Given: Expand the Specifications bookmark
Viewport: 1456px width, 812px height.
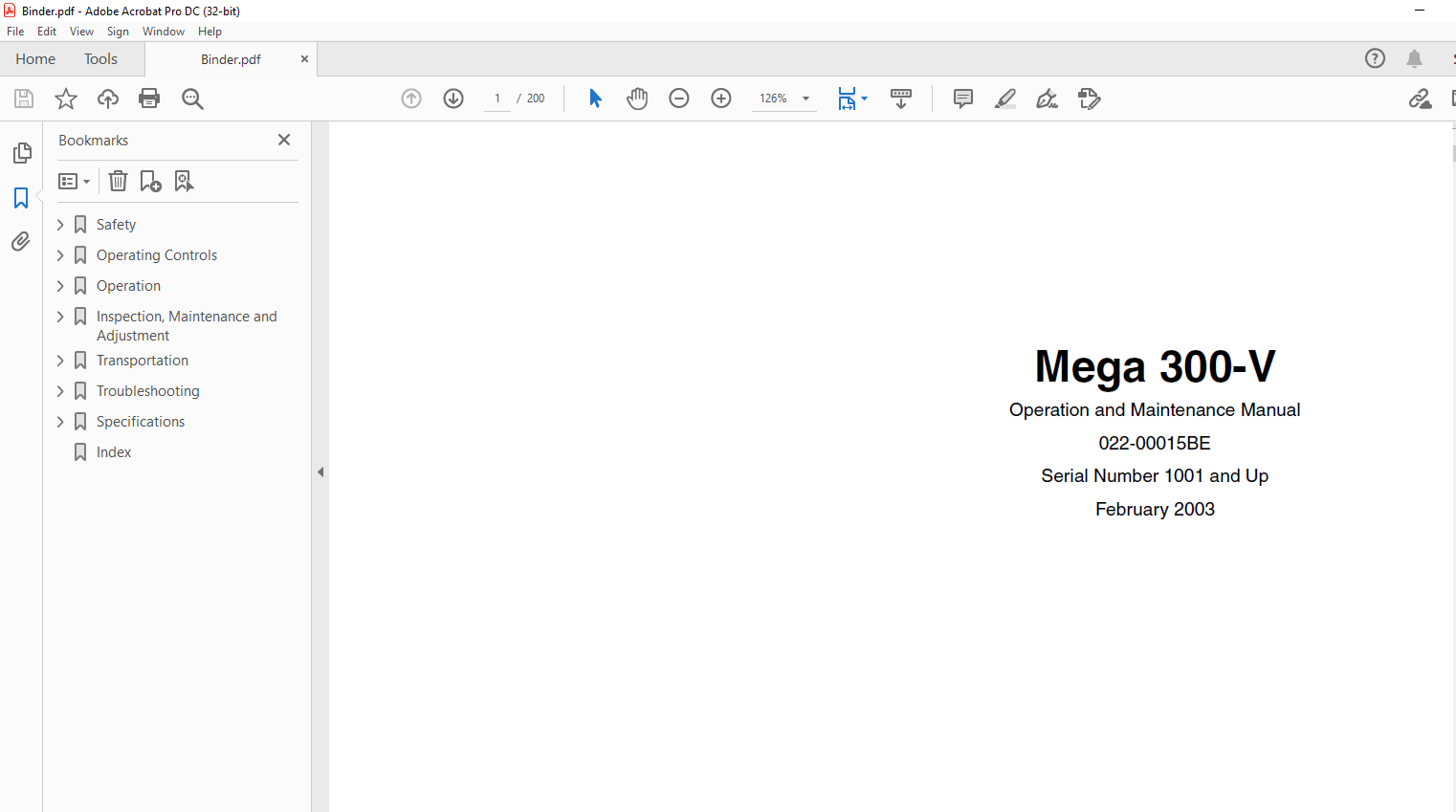Looking at the screenshot, I should click(x=60, y=422).
